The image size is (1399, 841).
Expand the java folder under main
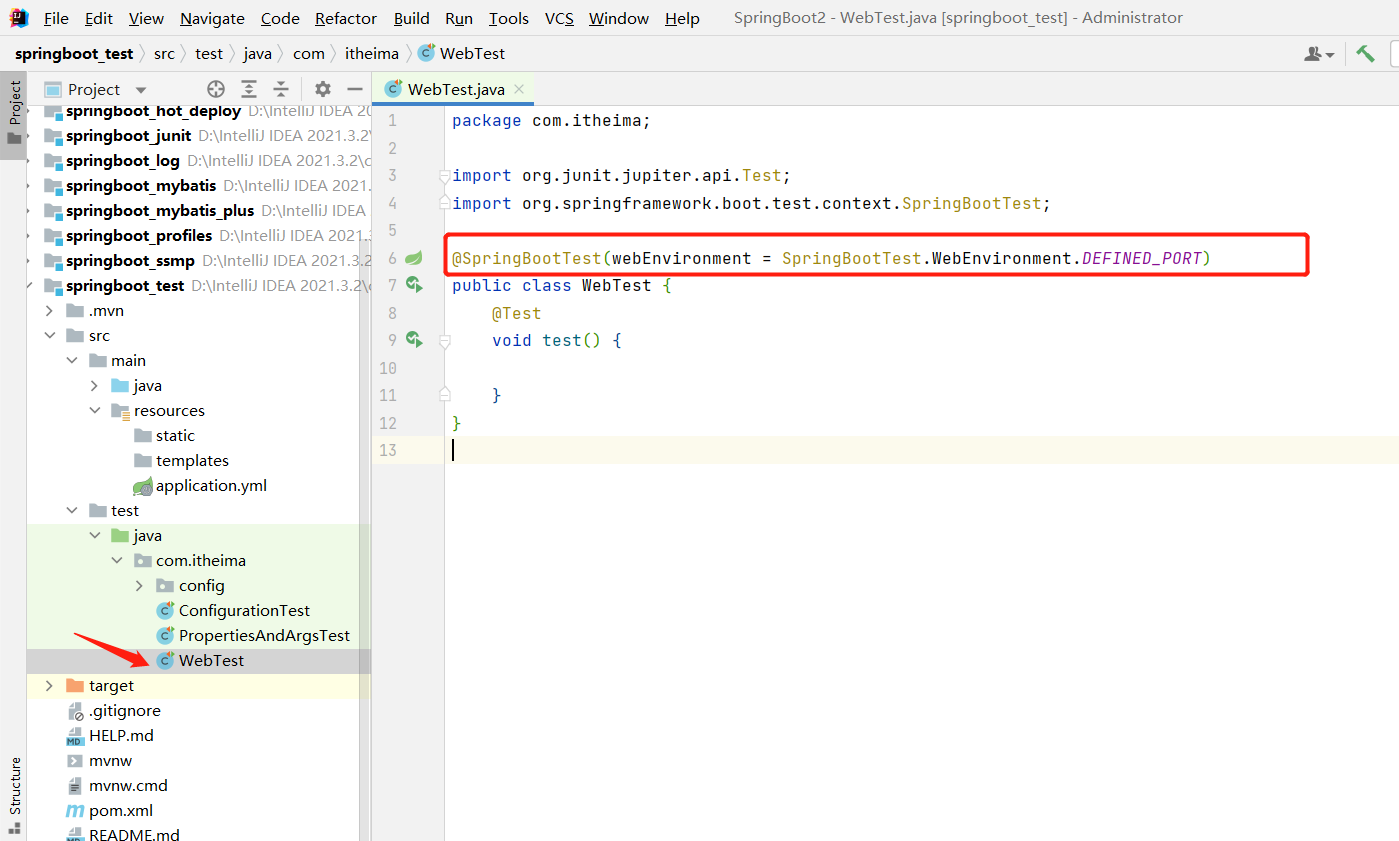click(x=95, y=385)
